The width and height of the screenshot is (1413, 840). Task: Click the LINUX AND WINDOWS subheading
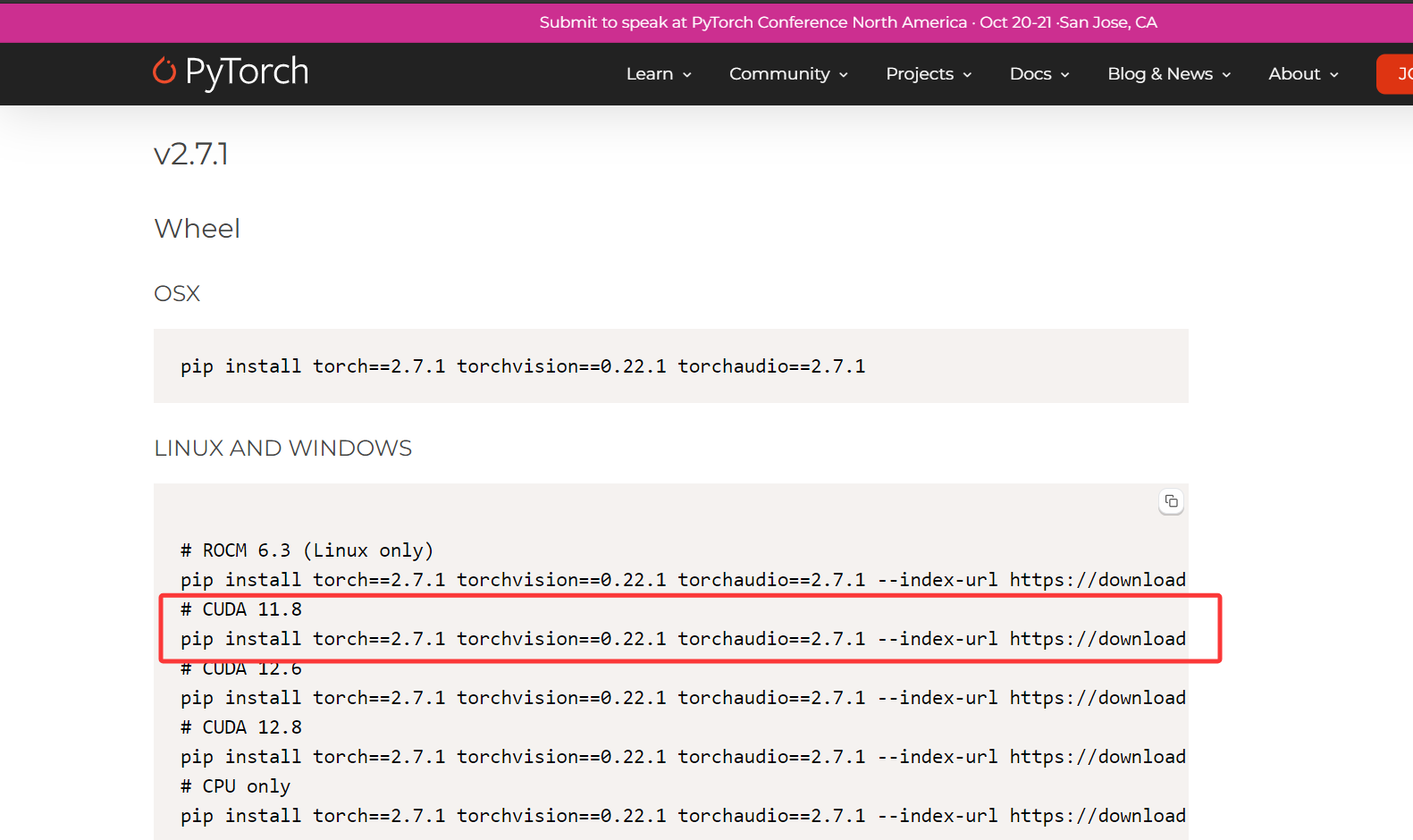point(282,448)
